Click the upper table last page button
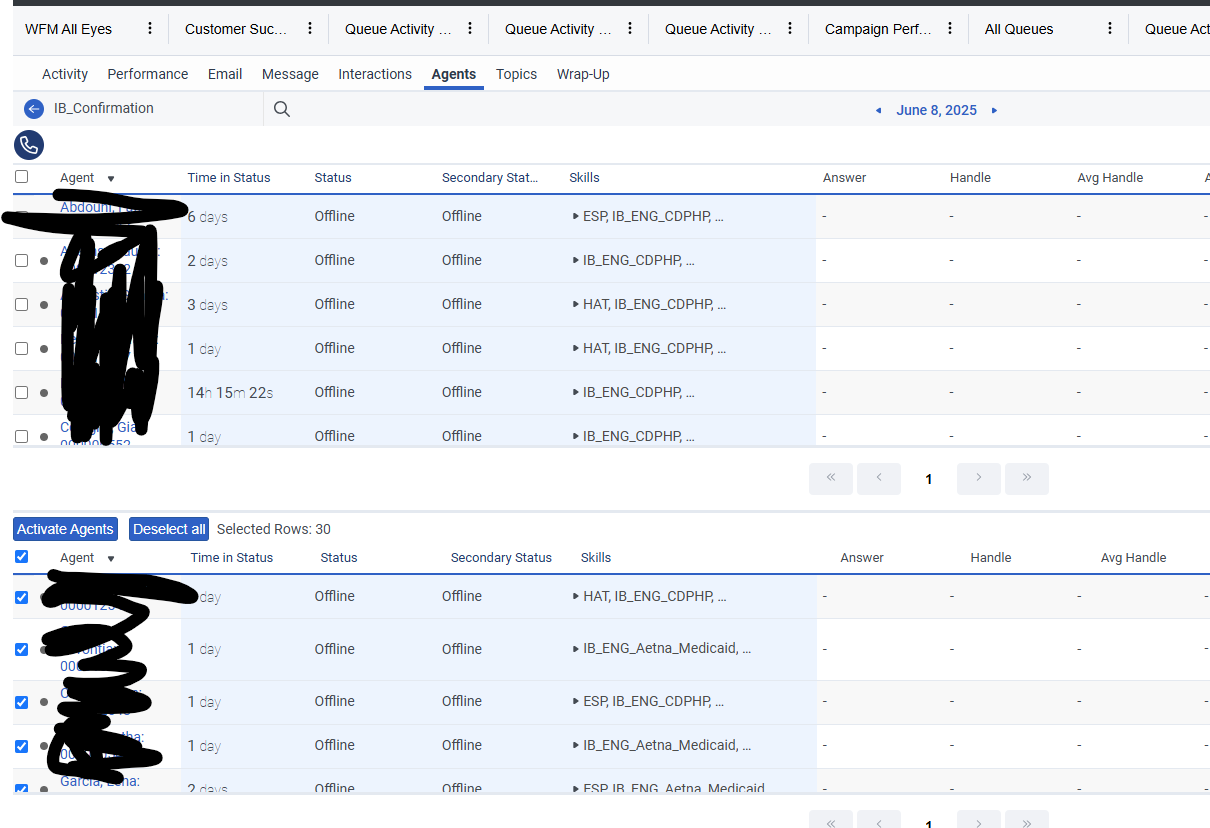Image resolution: width=1210 pixels, height=828 pixels. (1026, 478)
